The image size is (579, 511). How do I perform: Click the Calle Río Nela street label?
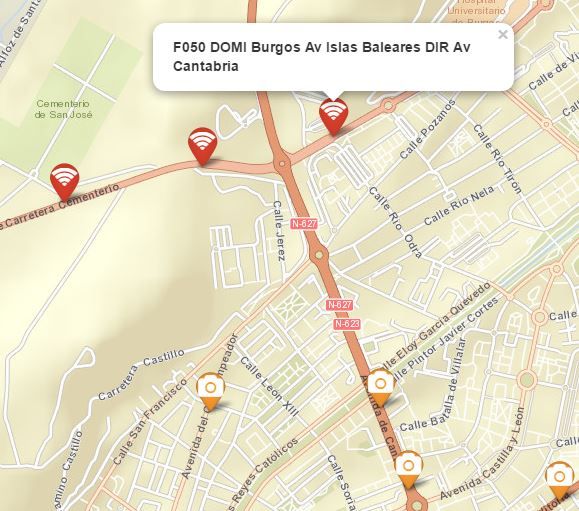point(458,205)
